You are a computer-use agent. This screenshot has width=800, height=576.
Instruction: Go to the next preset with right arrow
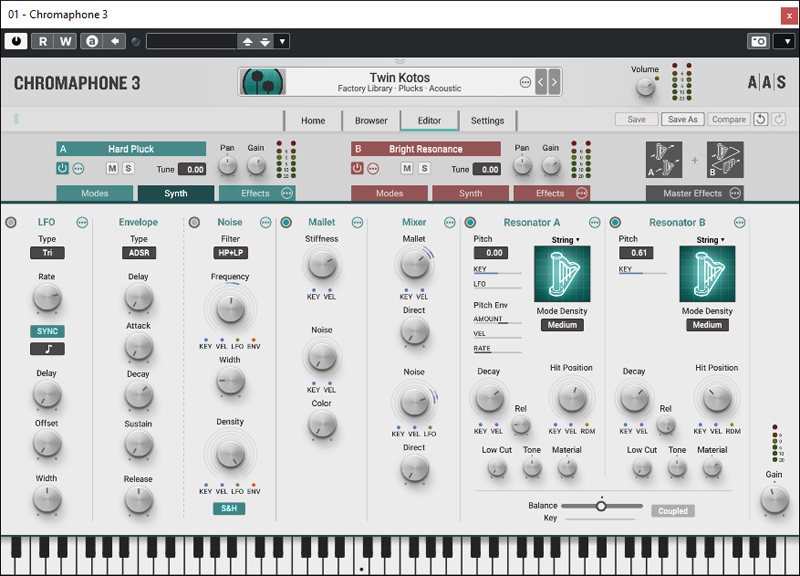[554, 82]
